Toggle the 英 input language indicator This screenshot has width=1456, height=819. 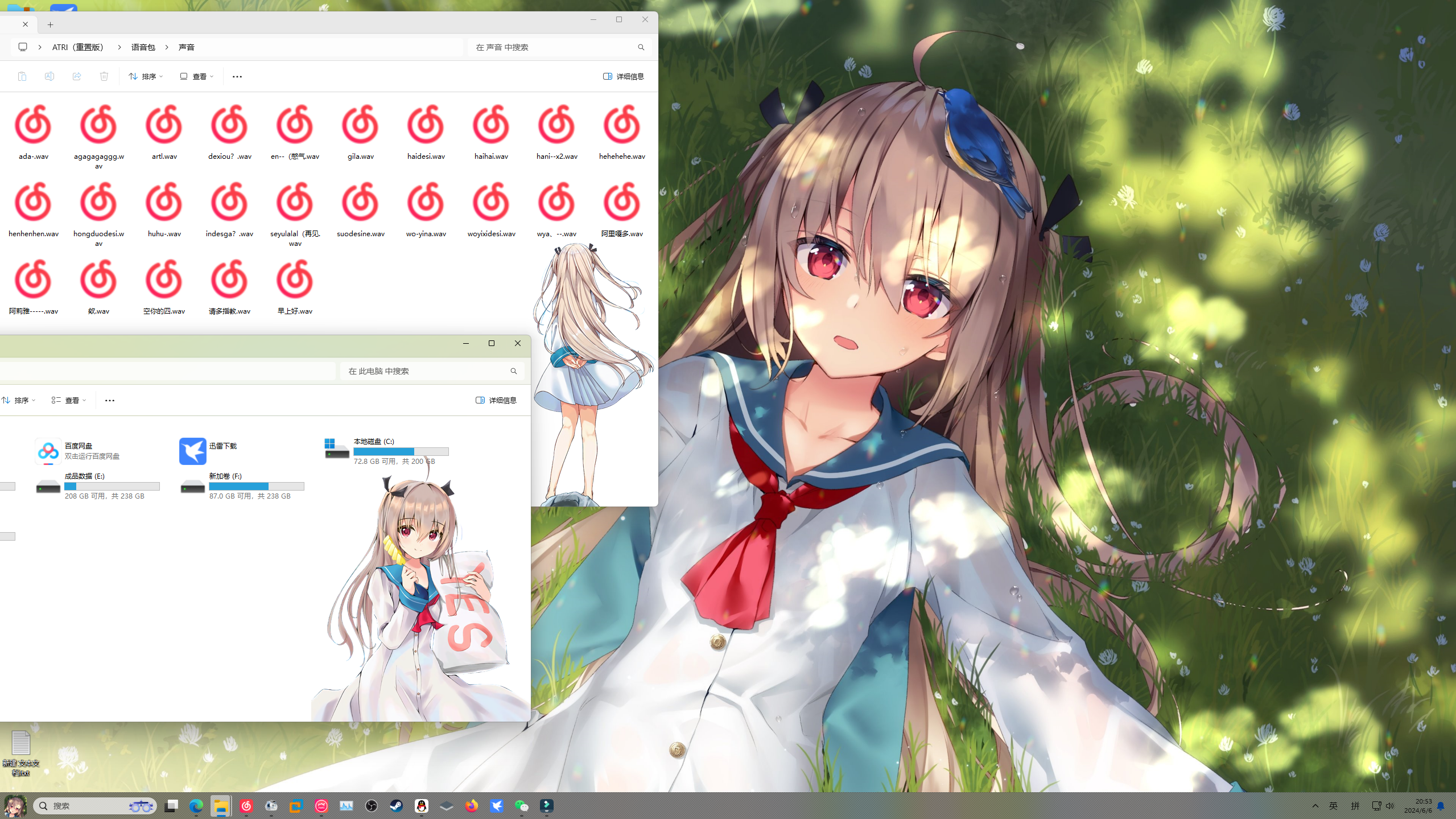[x=1334, y=806]
